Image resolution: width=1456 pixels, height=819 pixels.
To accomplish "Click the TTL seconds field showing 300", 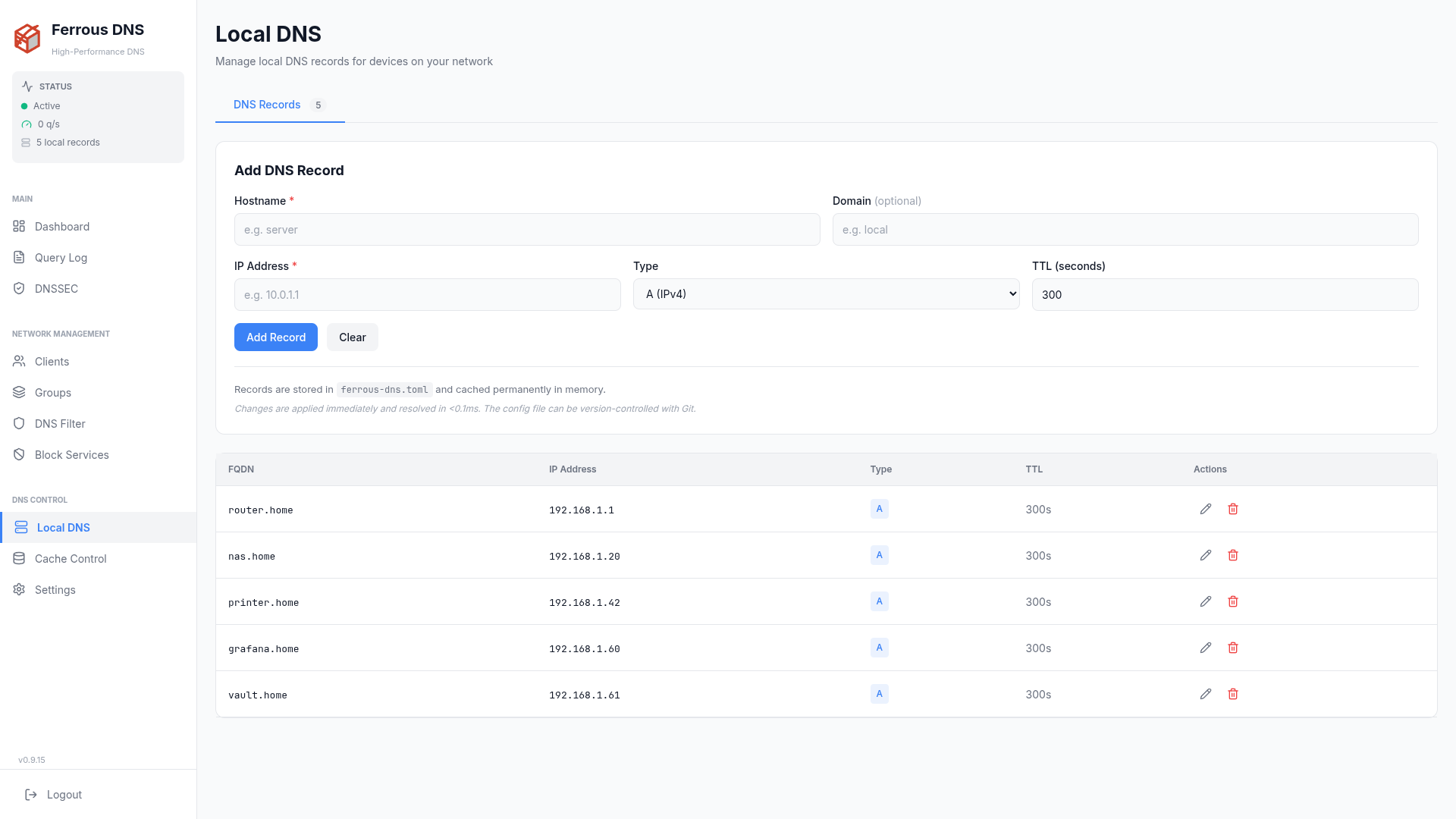I will click(1225, 294).
